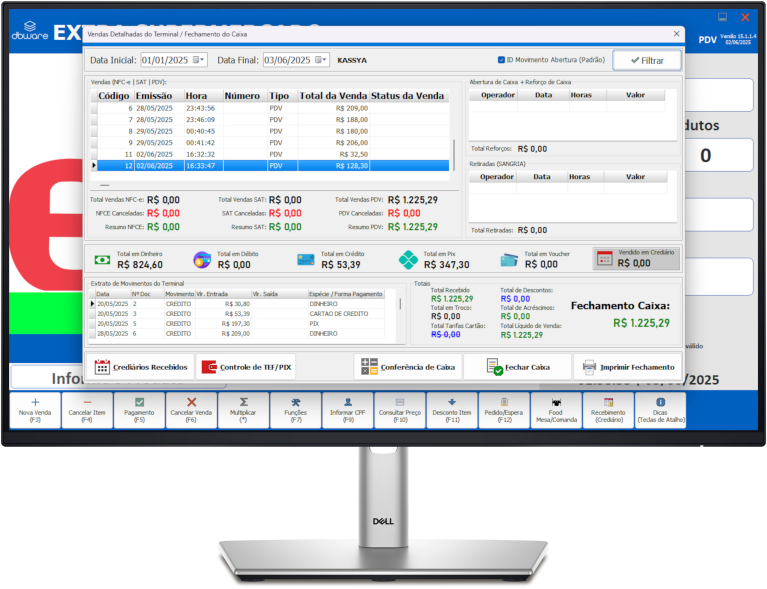
Task: Click Desconto Item (F11) arrow icon
Action: (452, 402)
